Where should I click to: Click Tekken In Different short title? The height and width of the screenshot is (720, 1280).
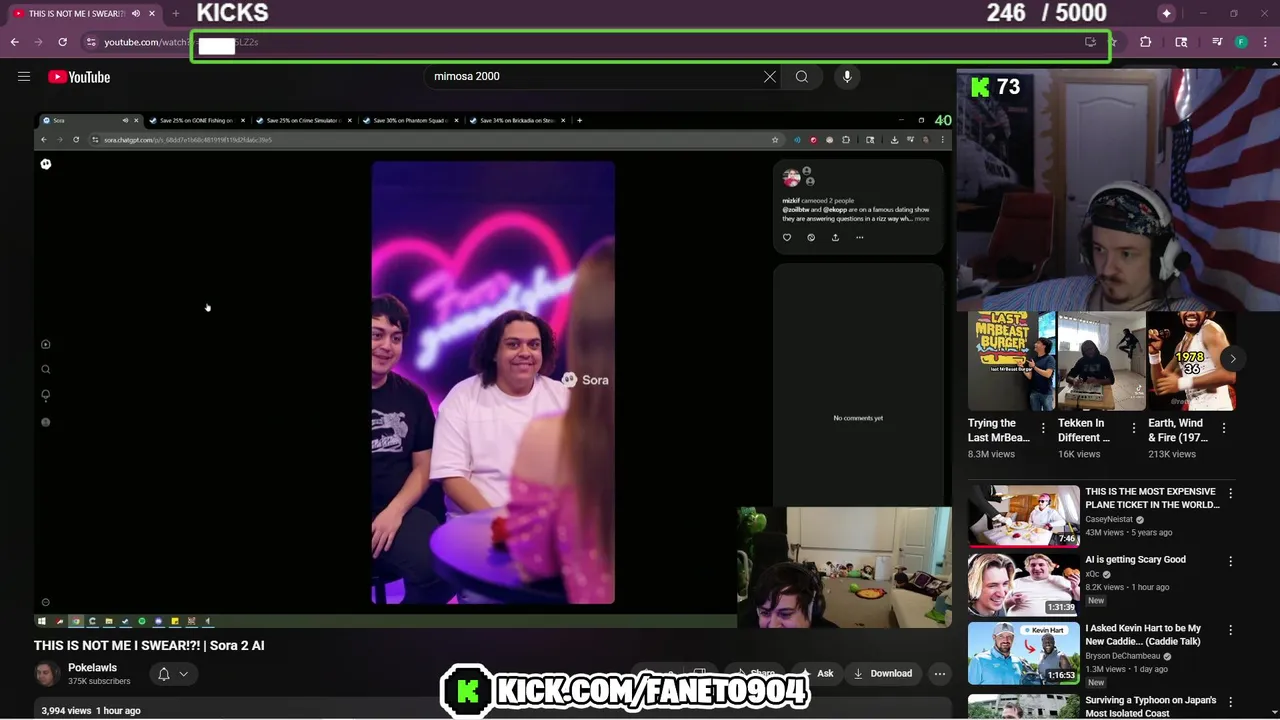tap(1086, 430)
